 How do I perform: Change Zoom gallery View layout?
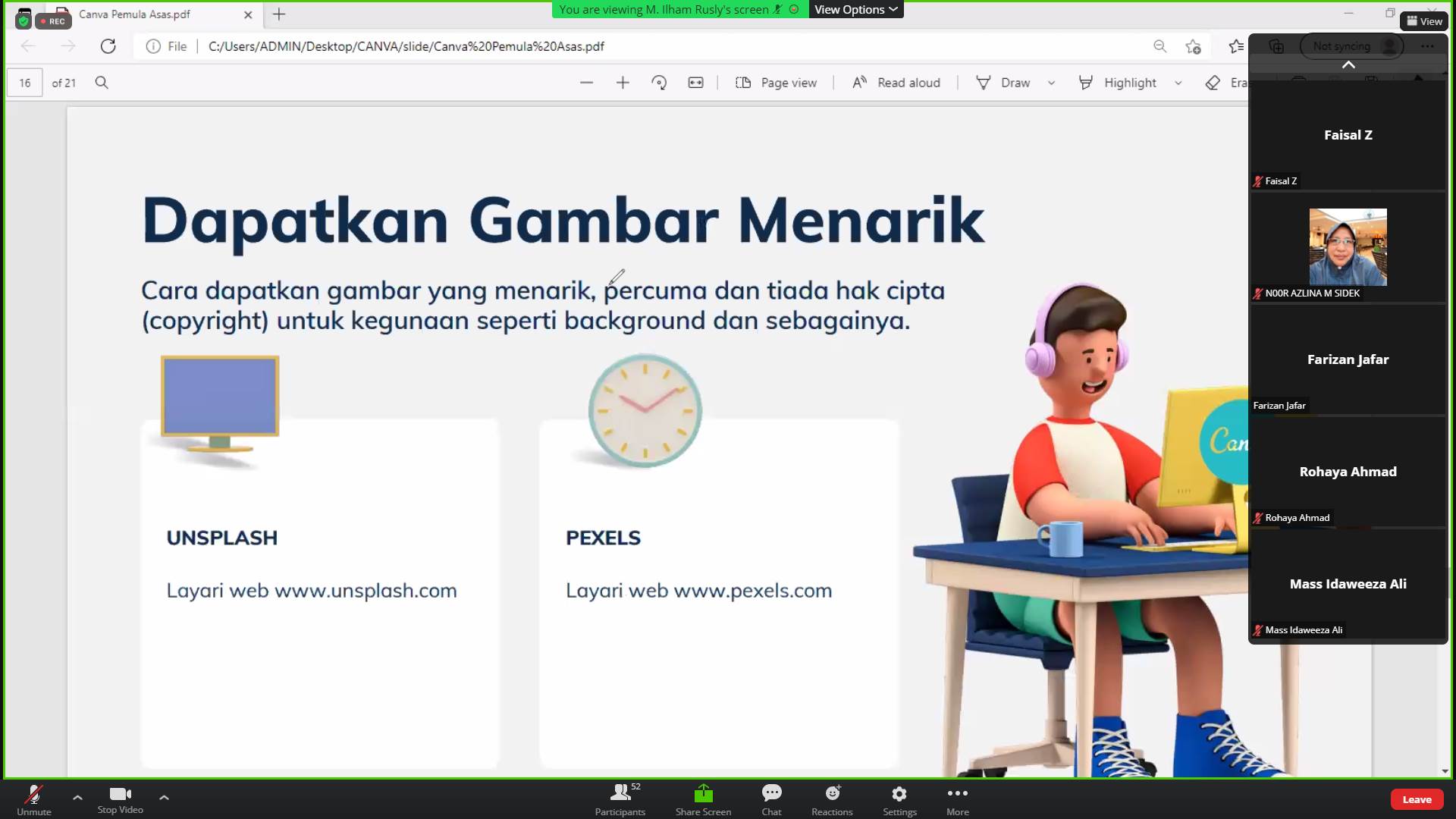click(x=1425, y=21)
